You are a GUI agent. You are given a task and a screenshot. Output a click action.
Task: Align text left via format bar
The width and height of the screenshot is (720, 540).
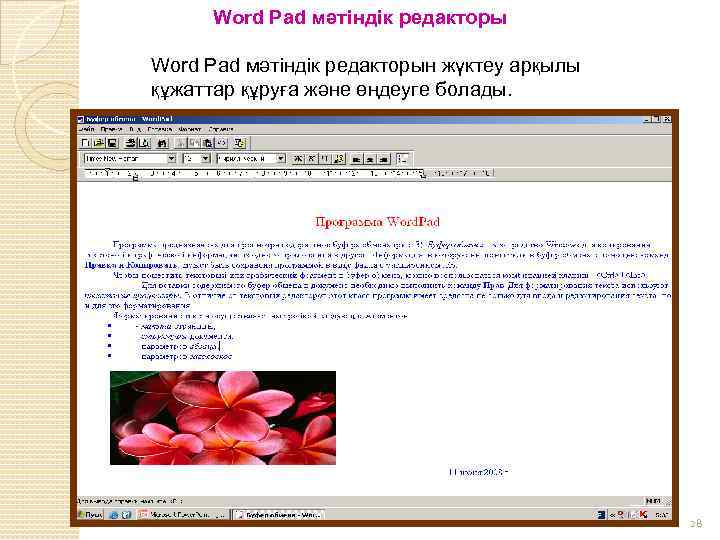click(x=356, y=159)
